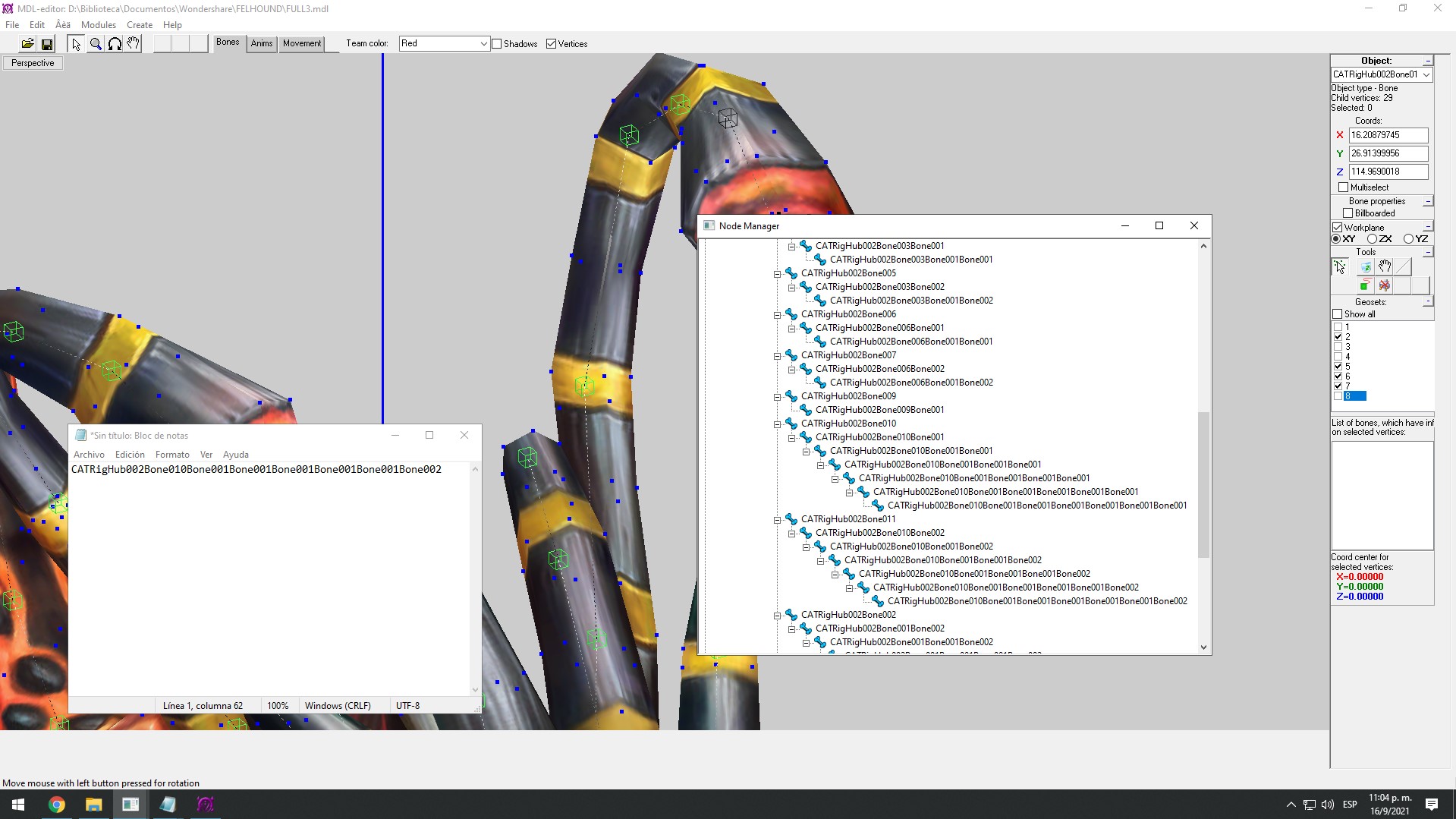The height and width of the screenshot is (819, 1456).
Task: Enable Show all geosets checkbox
Action: pyautogui.click(x=1338, y=314)
